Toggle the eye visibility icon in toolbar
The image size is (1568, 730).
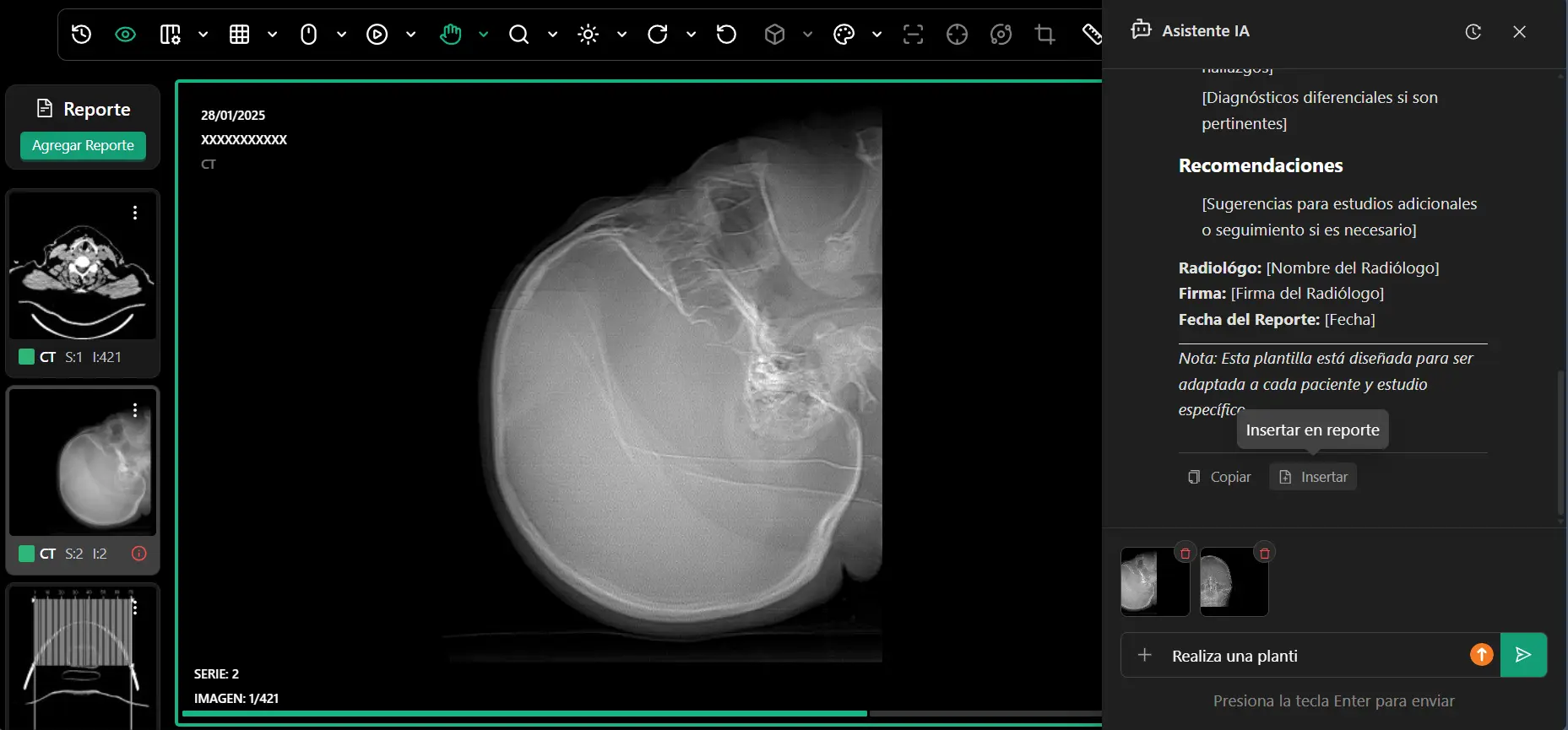(125, 35)
